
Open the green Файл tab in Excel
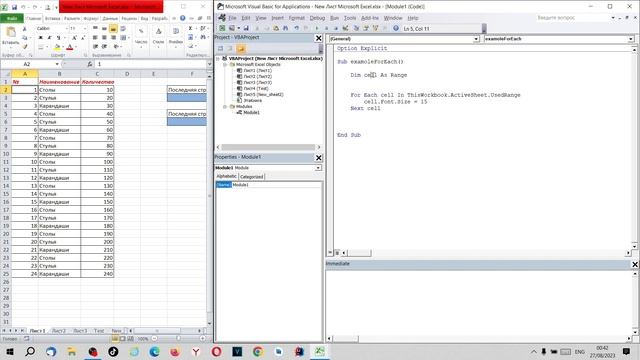pyautogui.click(x=12, y=18)
